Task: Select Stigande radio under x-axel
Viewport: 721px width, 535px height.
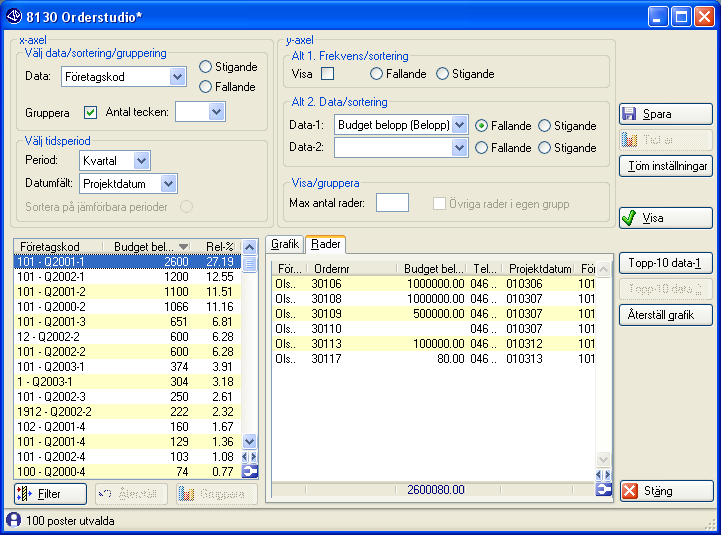Action: coord(205,67)
